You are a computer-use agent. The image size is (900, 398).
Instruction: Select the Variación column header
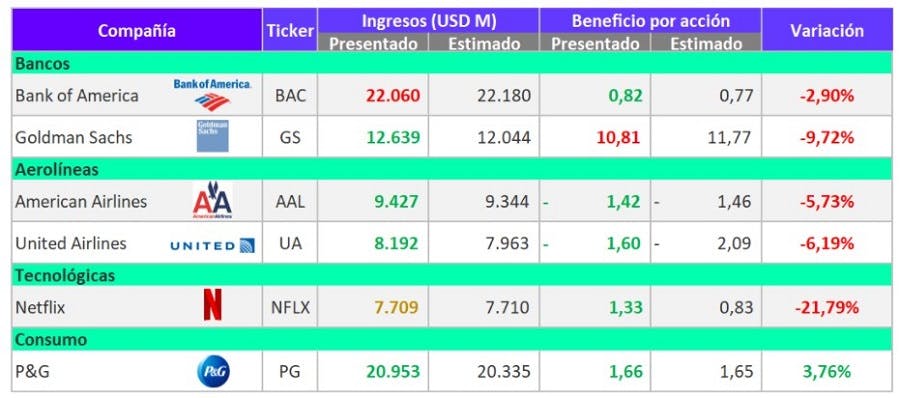827,30
